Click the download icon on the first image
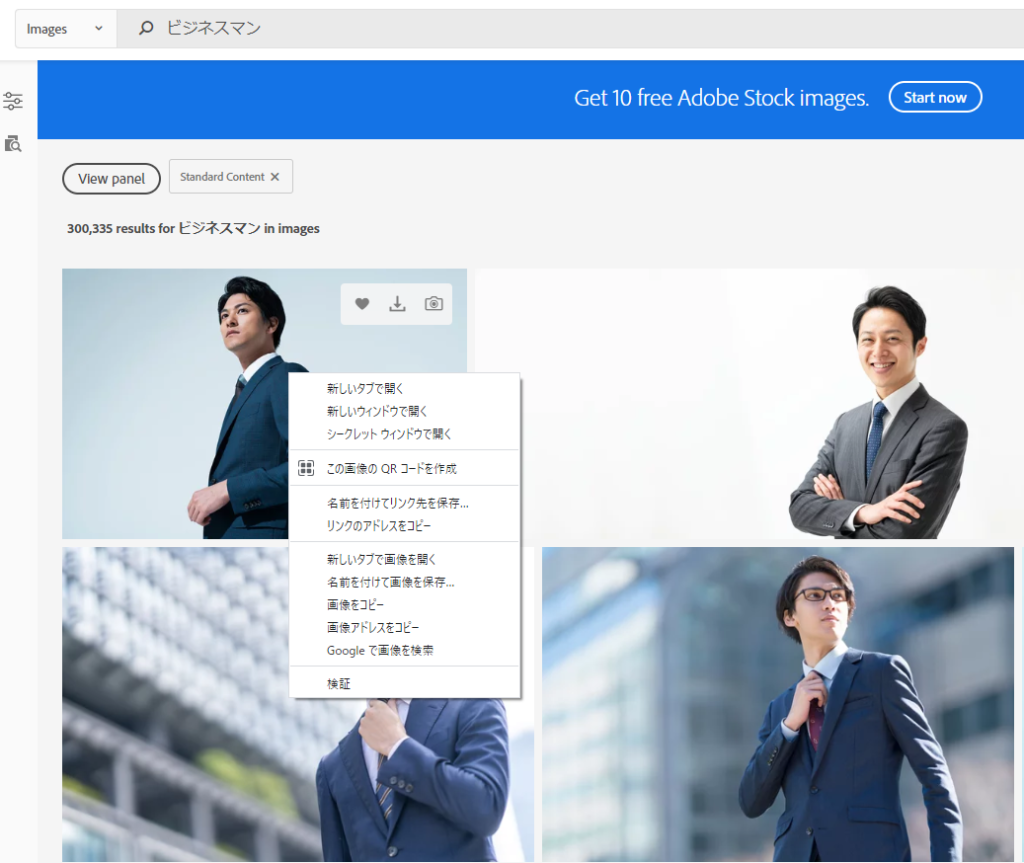 (x=397, y=304)
